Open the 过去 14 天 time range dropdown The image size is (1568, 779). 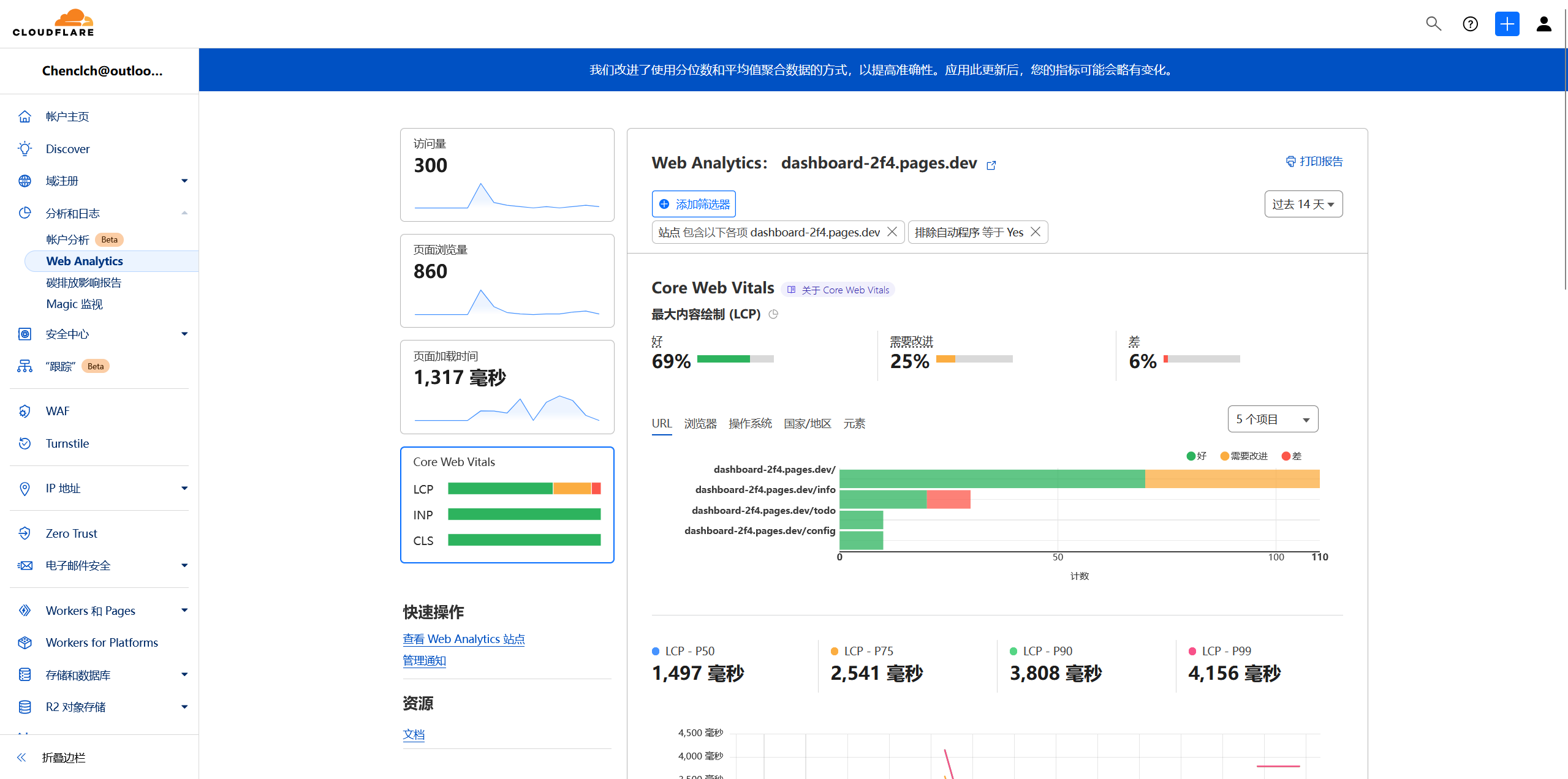1303,204
